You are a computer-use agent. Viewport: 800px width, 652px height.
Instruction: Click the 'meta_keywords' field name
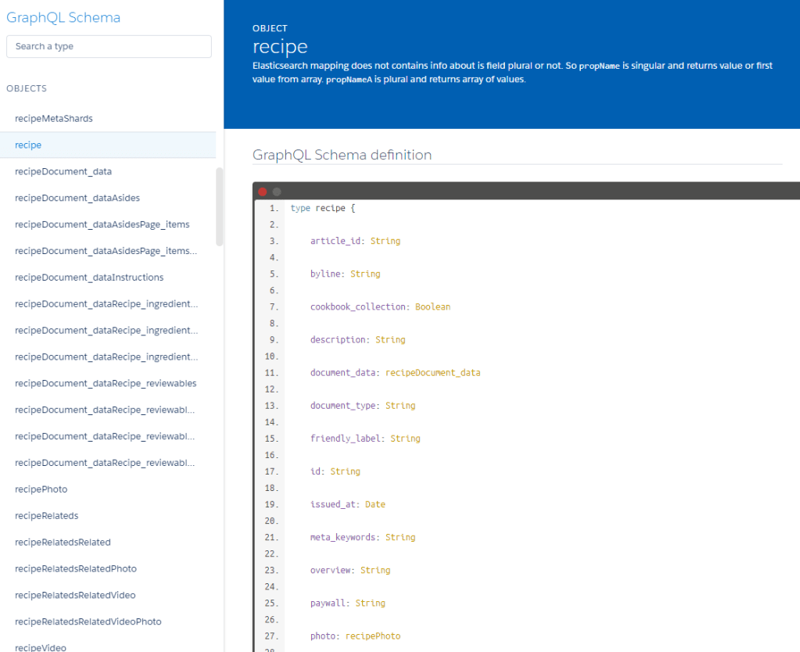(x=343, y=537)
